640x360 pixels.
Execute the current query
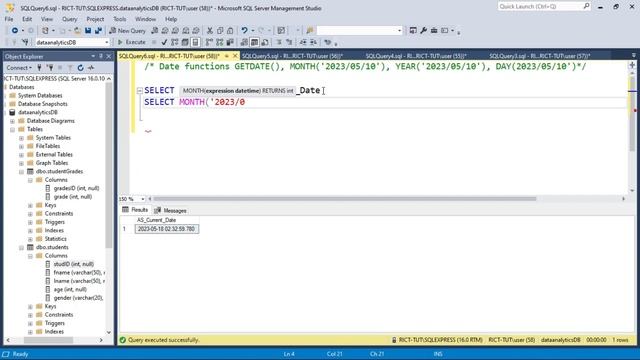coord(131,42)
